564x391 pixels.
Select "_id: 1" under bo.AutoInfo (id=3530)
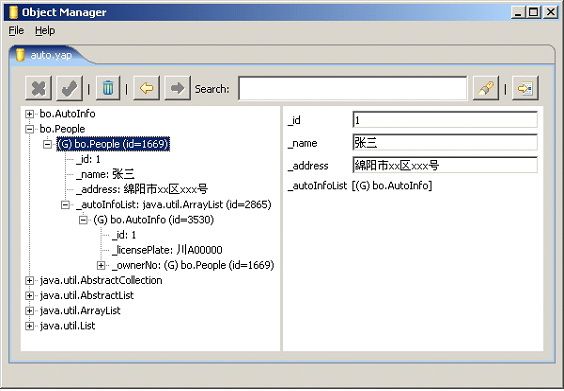(124, 235)
